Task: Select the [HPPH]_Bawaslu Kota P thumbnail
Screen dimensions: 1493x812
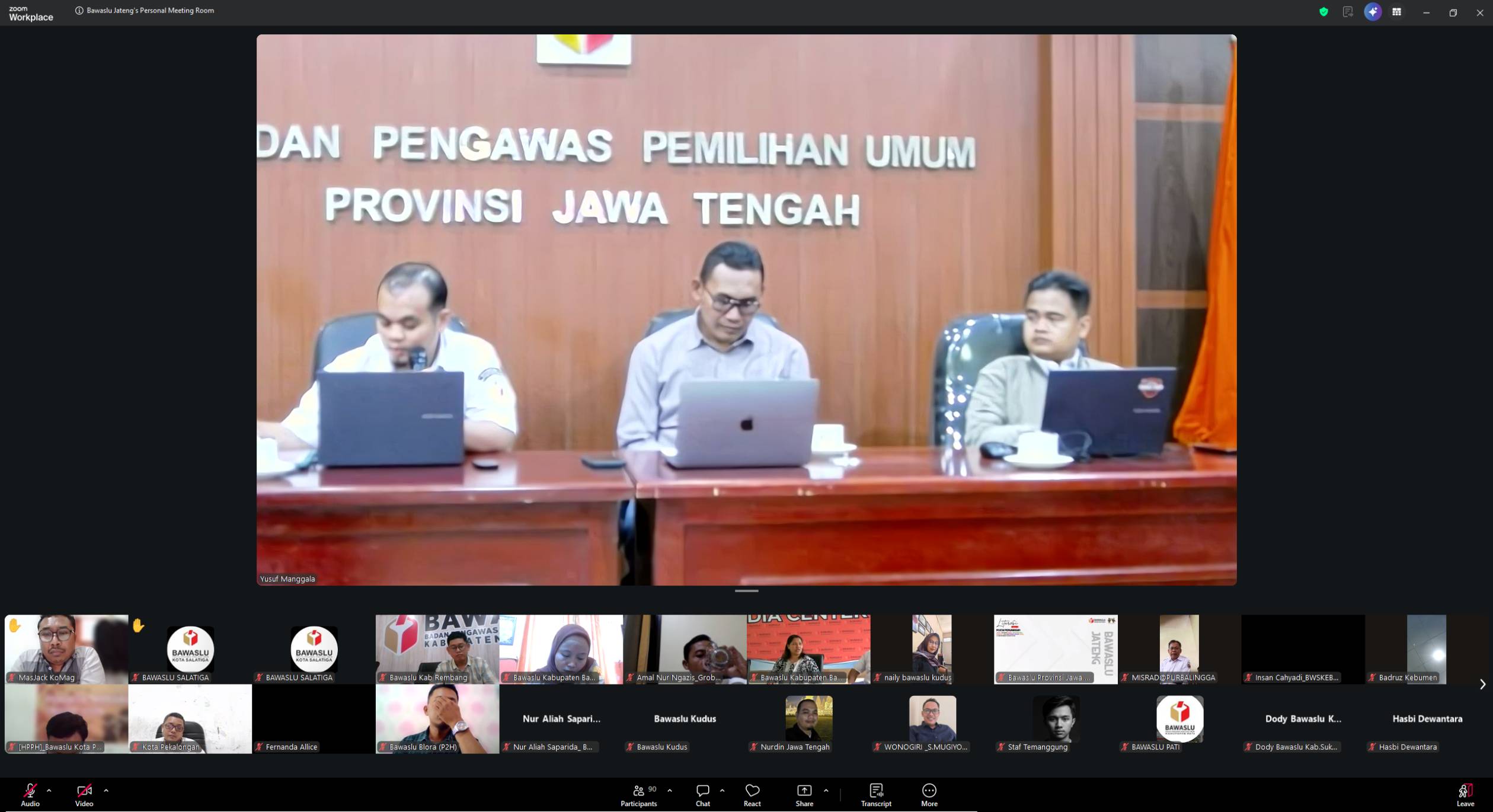Action: (66, 718)
